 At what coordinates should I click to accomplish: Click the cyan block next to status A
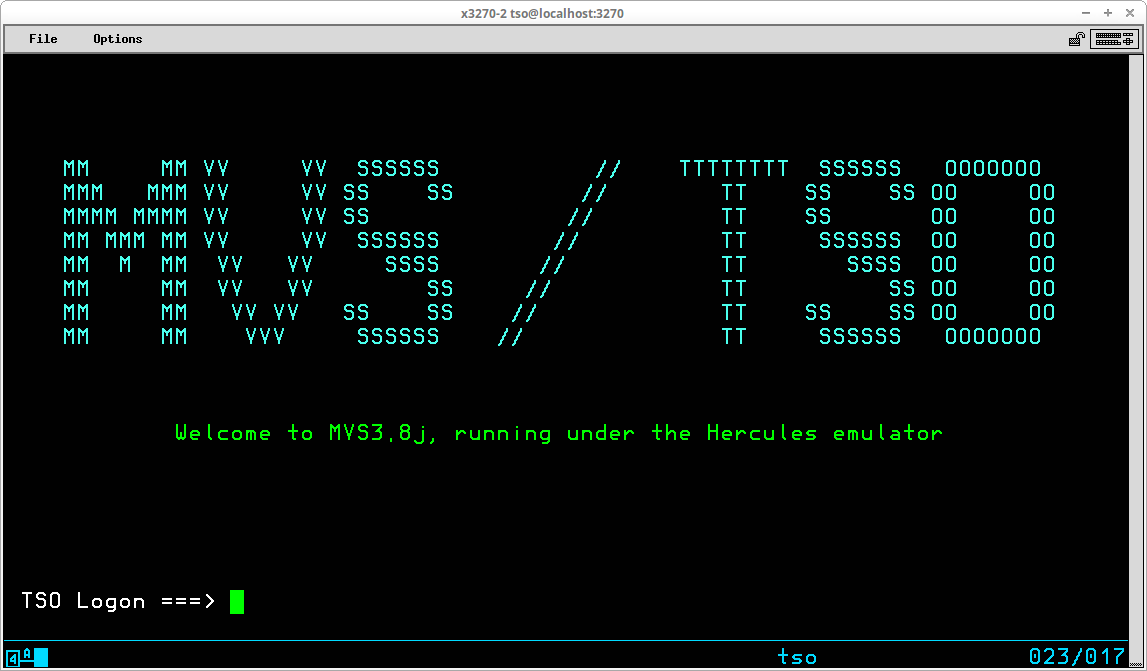[41, 657]
